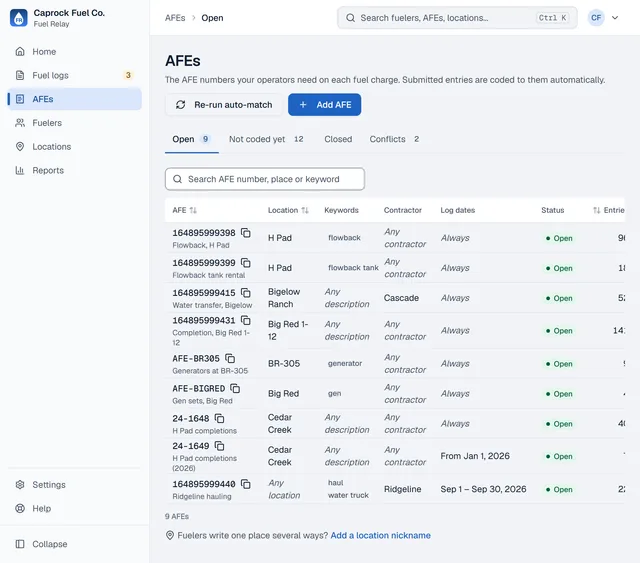Image resolution: width=640 pixels, height=563 pixels.
Task: Click Bigelow Ranch location cell
Action: (284, 298)
